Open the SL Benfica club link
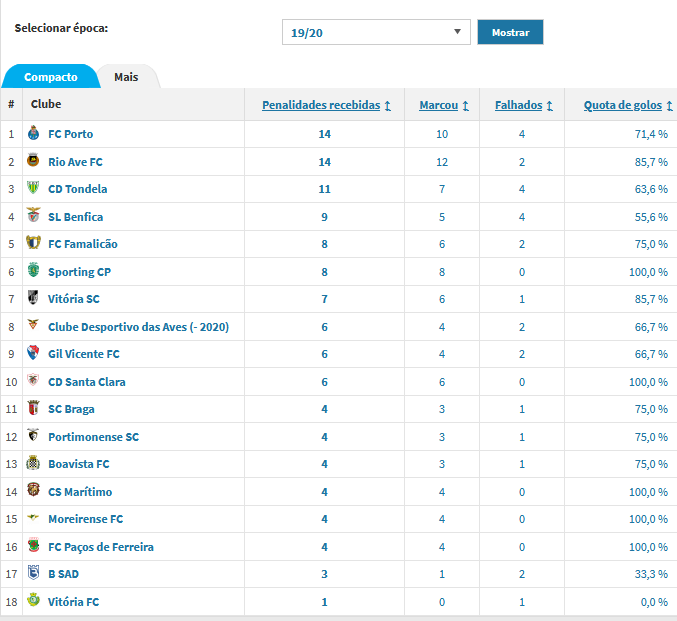Screen dimensions: 677x621 [76, 217]
